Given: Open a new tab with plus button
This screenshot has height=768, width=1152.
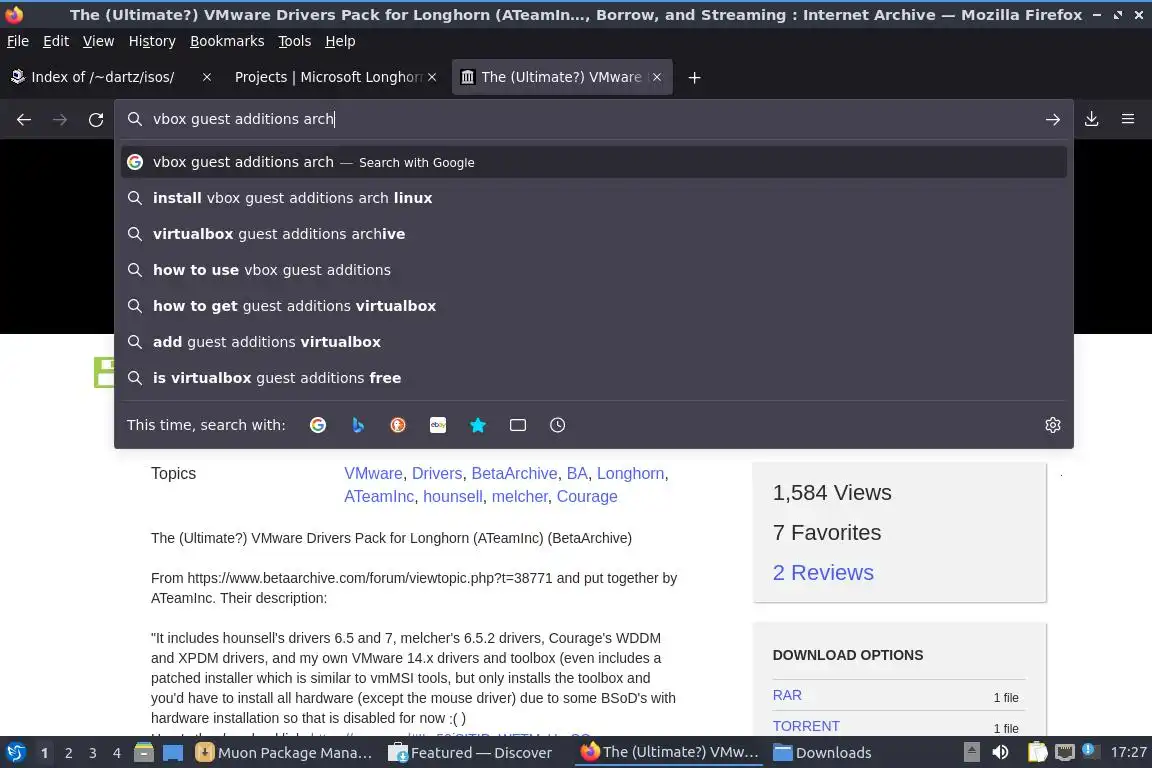Looking at the screenshot, I should (x=694, y=77).
